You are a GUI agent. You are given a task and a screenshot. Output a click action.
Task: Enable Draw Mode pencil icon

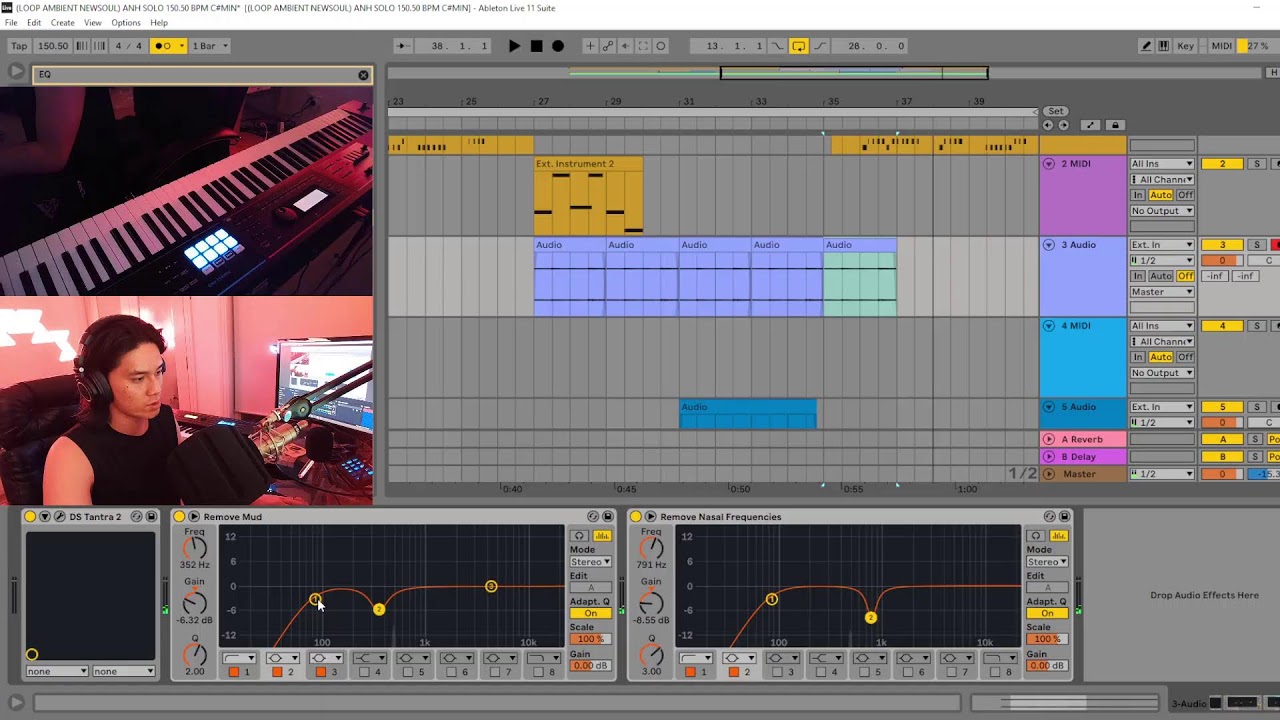pos(1146,46)
